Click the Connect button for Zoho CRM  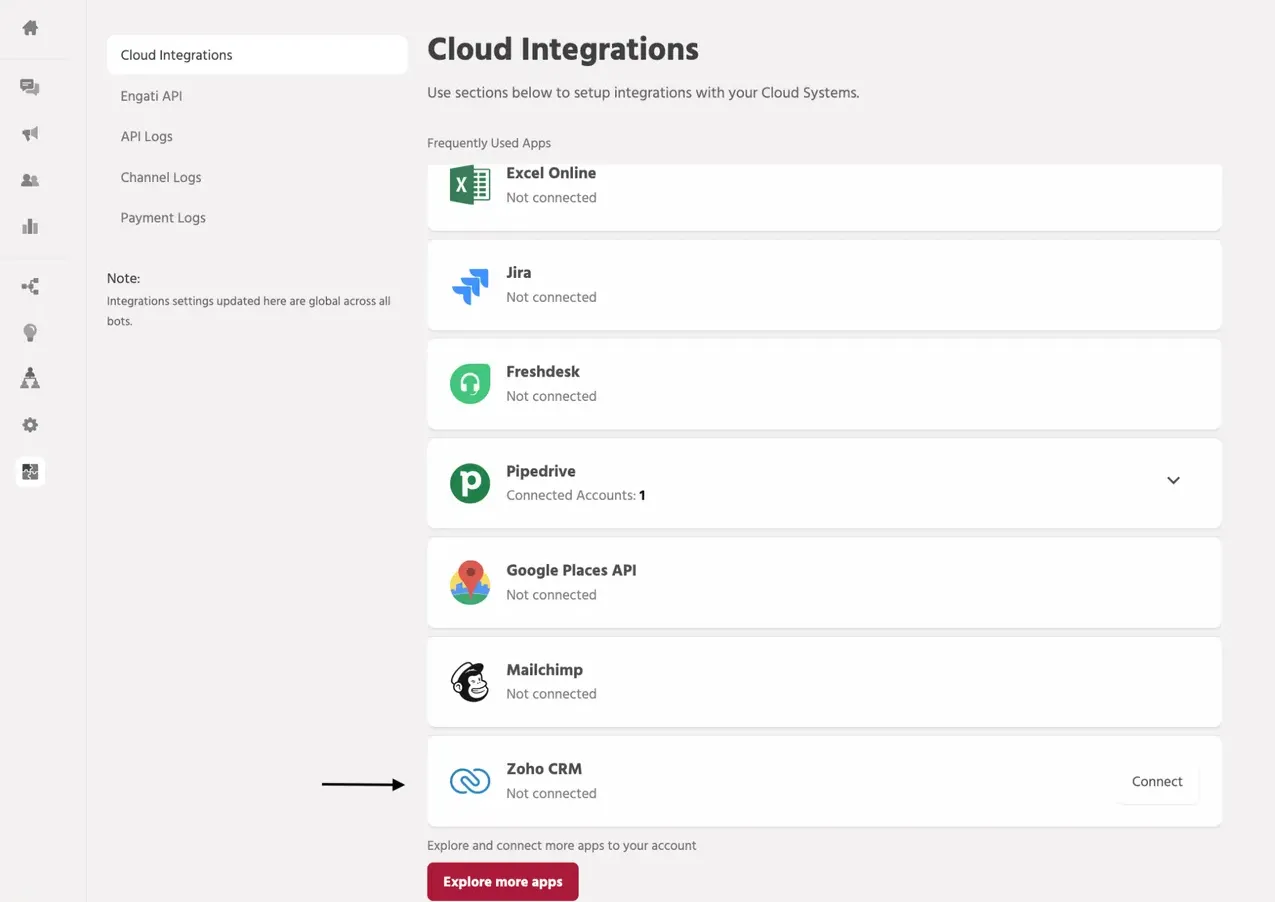(x=1157, y=782)
